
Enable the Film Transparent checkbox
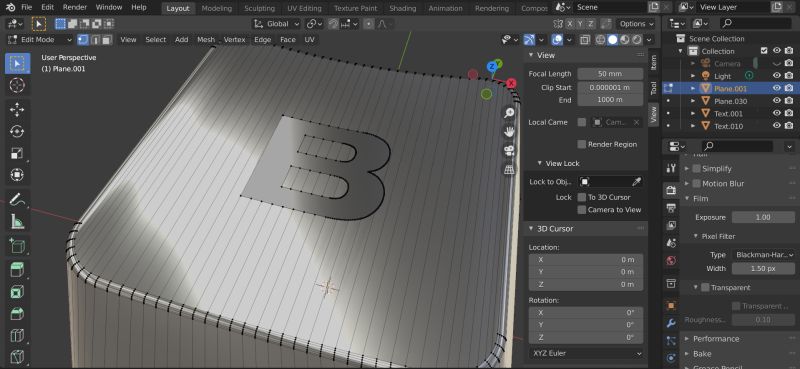coord(705,287)
